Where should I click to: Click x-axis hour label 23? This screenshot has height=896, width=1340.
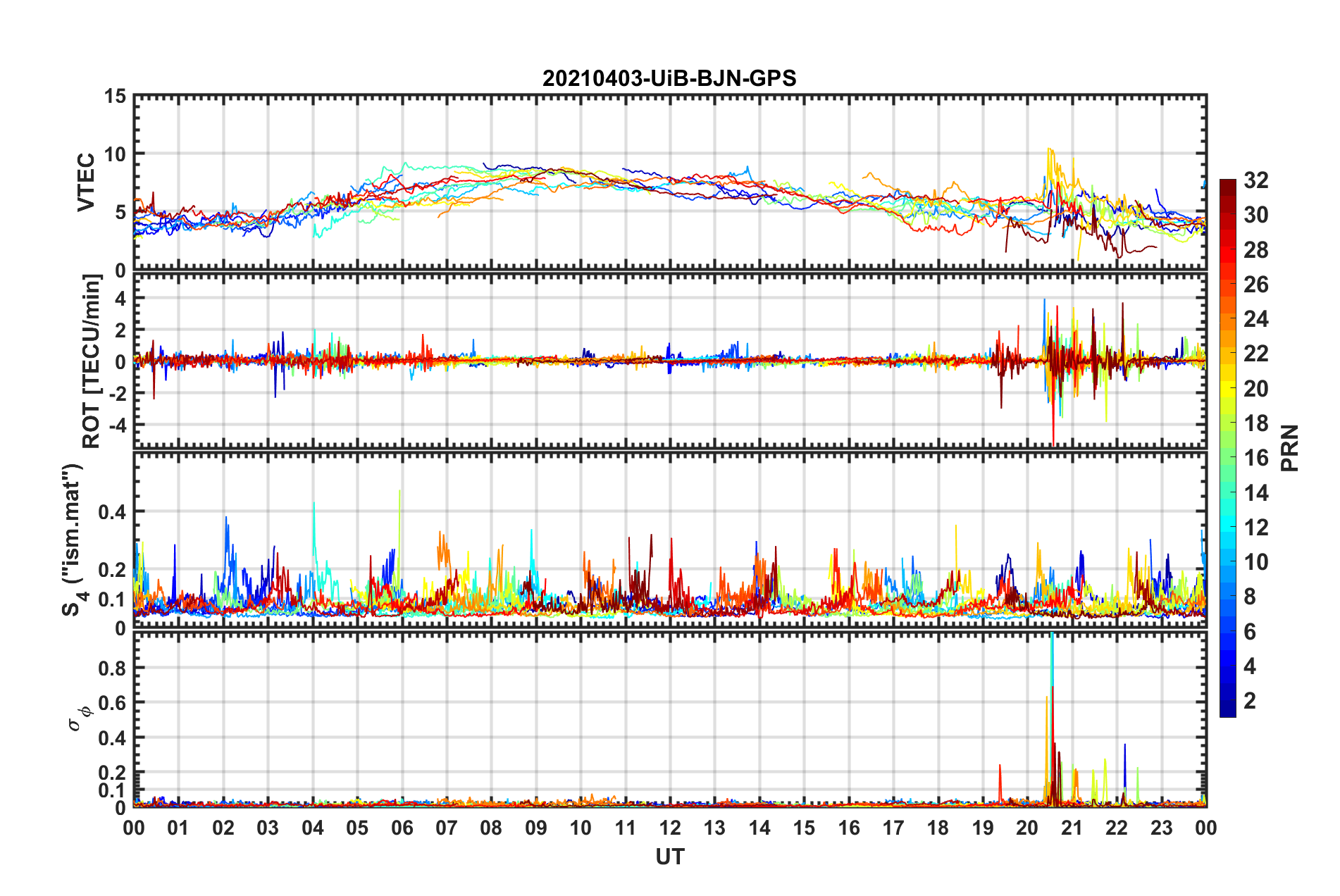pos(1161,828)
